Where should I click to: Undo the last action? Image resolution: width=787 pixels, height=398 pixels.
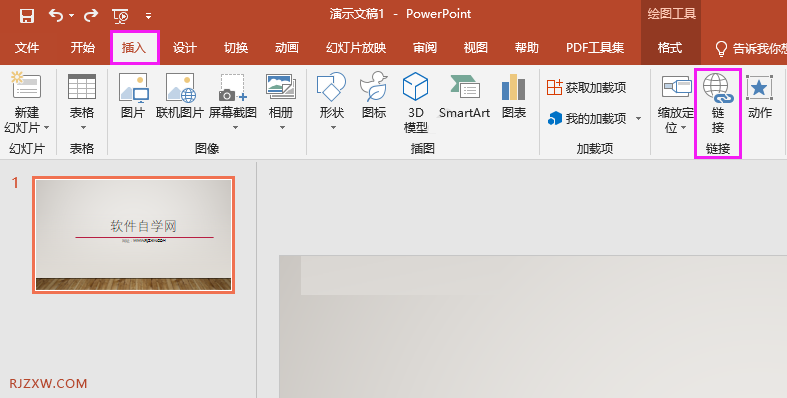pyautogui.click(x=55, y=16)
